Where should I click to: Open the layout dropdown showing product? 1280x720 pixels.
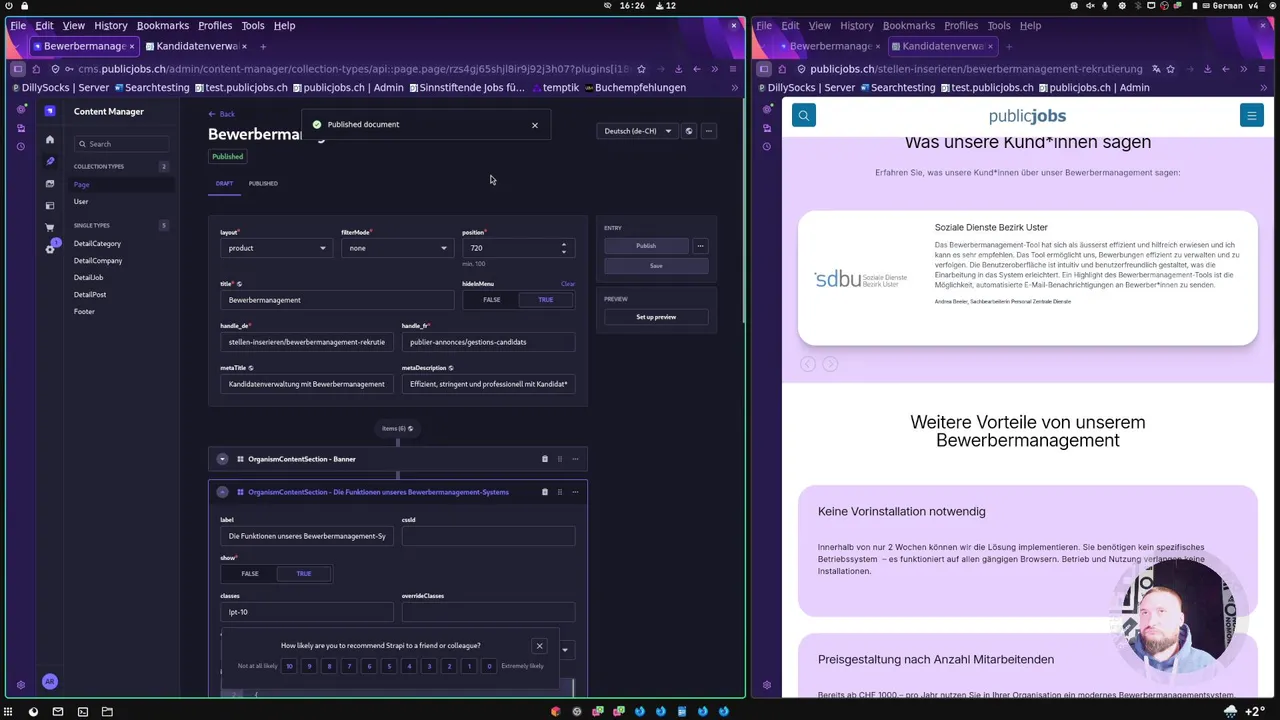[x=276, y=248]
